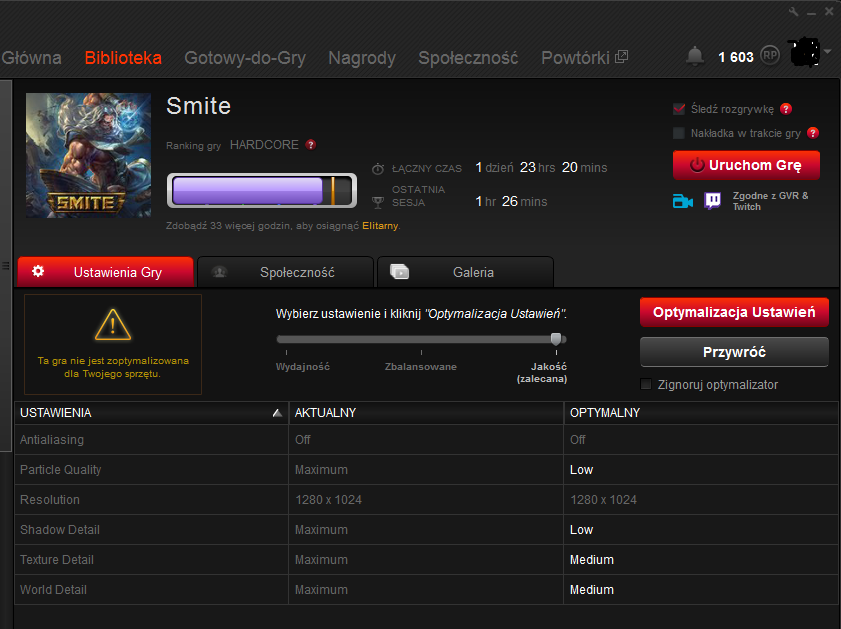Click the trophy icon by Ostatnia sesja
The height and width of the screenshot is (629, 841).
[378, 203]
